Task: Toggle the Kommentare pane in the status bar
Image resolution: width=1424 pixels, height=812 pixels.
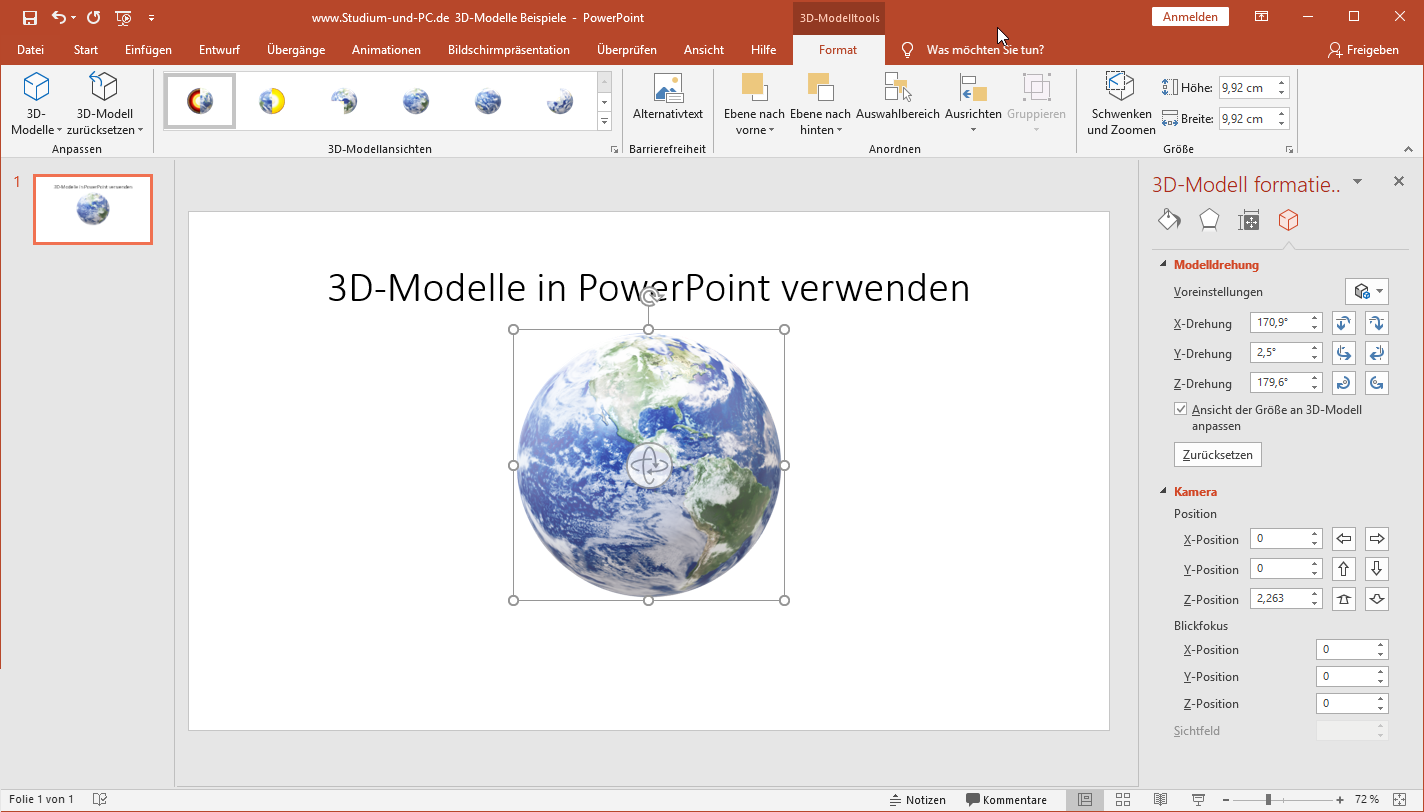Action: click(1006, 800)
